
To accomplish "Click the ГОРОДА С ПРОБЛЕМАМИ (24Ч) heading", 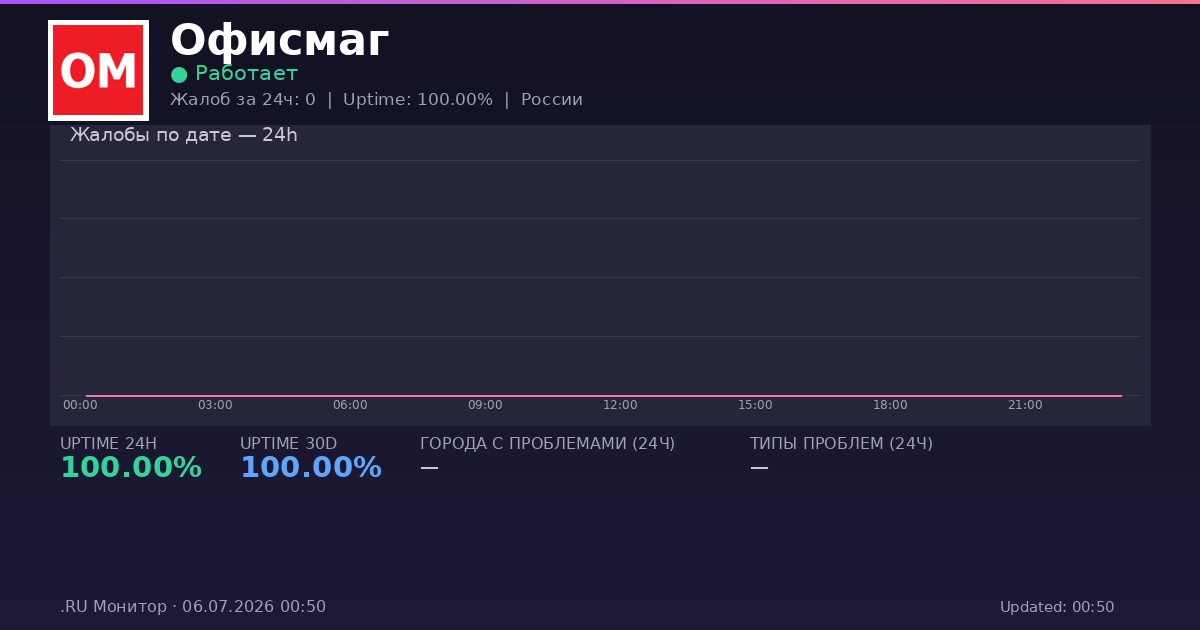I will point(547,444).
